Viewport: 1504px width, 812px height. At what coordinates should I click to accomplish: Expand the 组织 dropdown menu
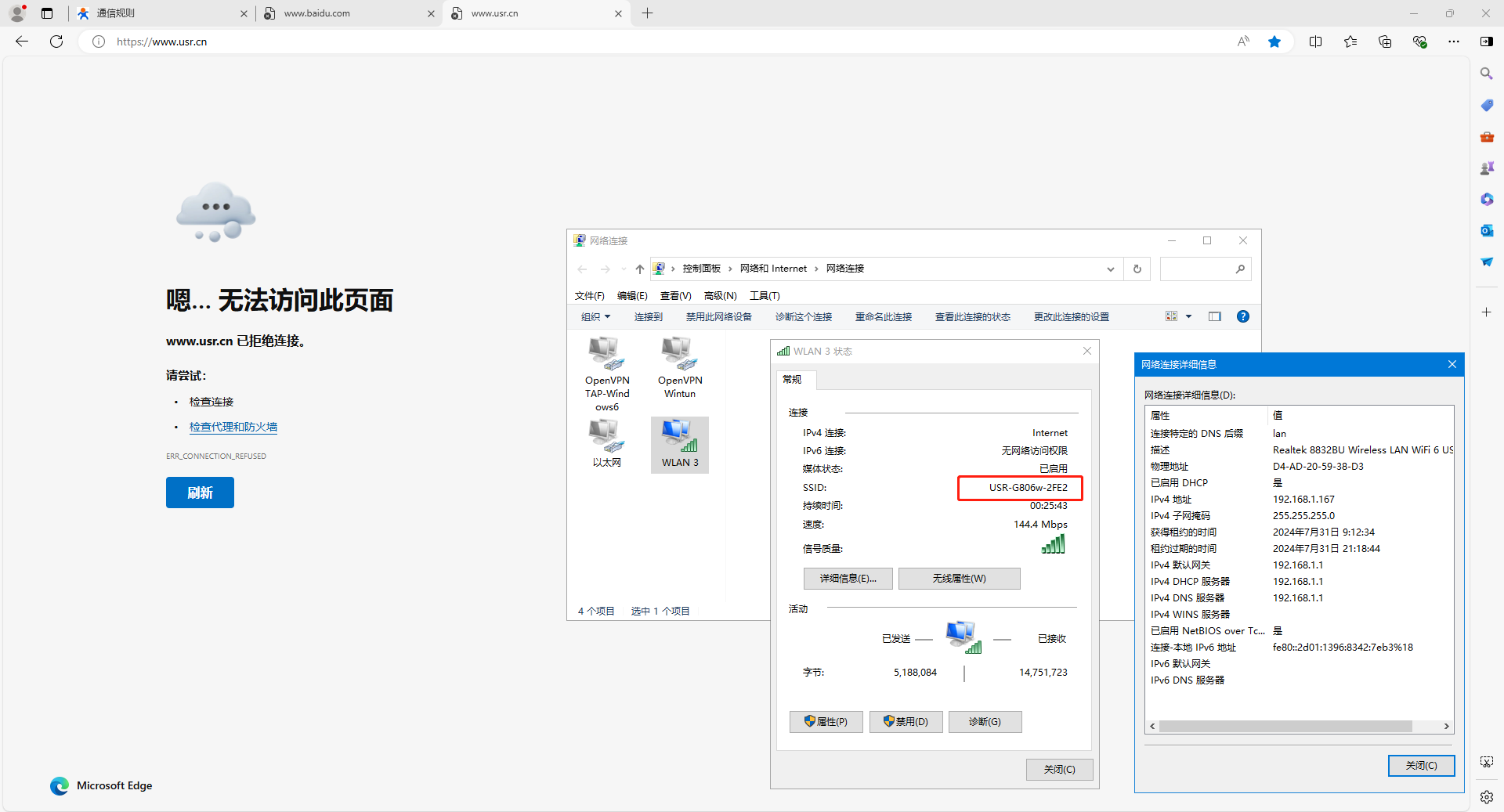point(595,316)
